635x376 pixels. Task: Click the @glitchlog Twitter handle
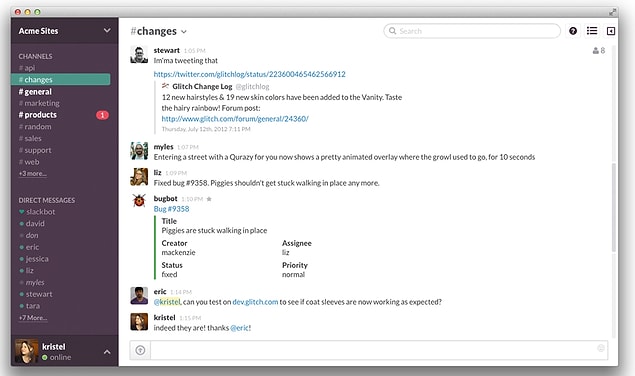(x=252, y=87)
